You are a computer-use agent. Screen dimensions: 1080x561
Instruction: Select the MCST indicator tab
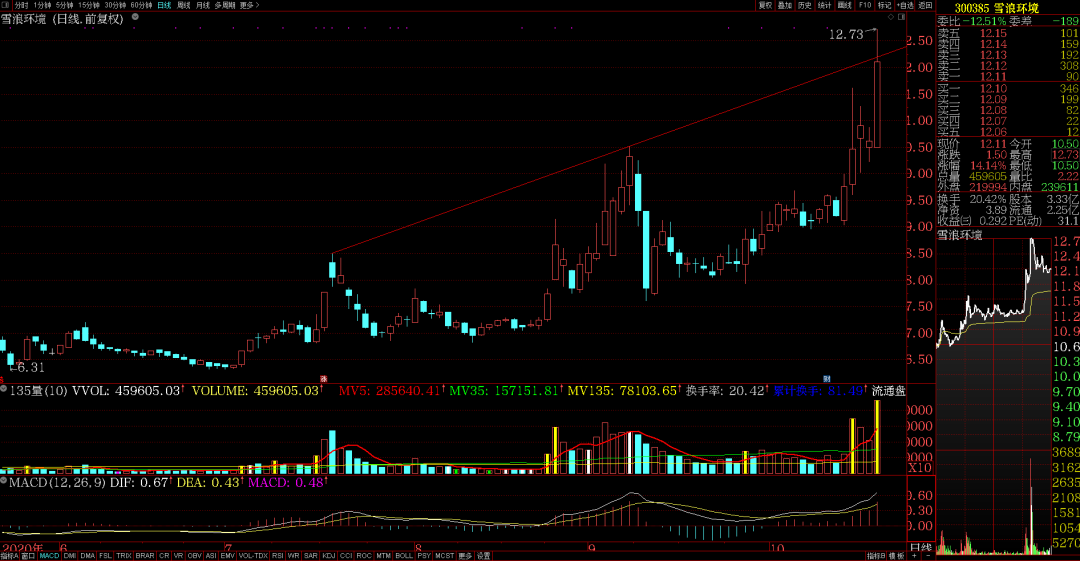tap(444, 555)
